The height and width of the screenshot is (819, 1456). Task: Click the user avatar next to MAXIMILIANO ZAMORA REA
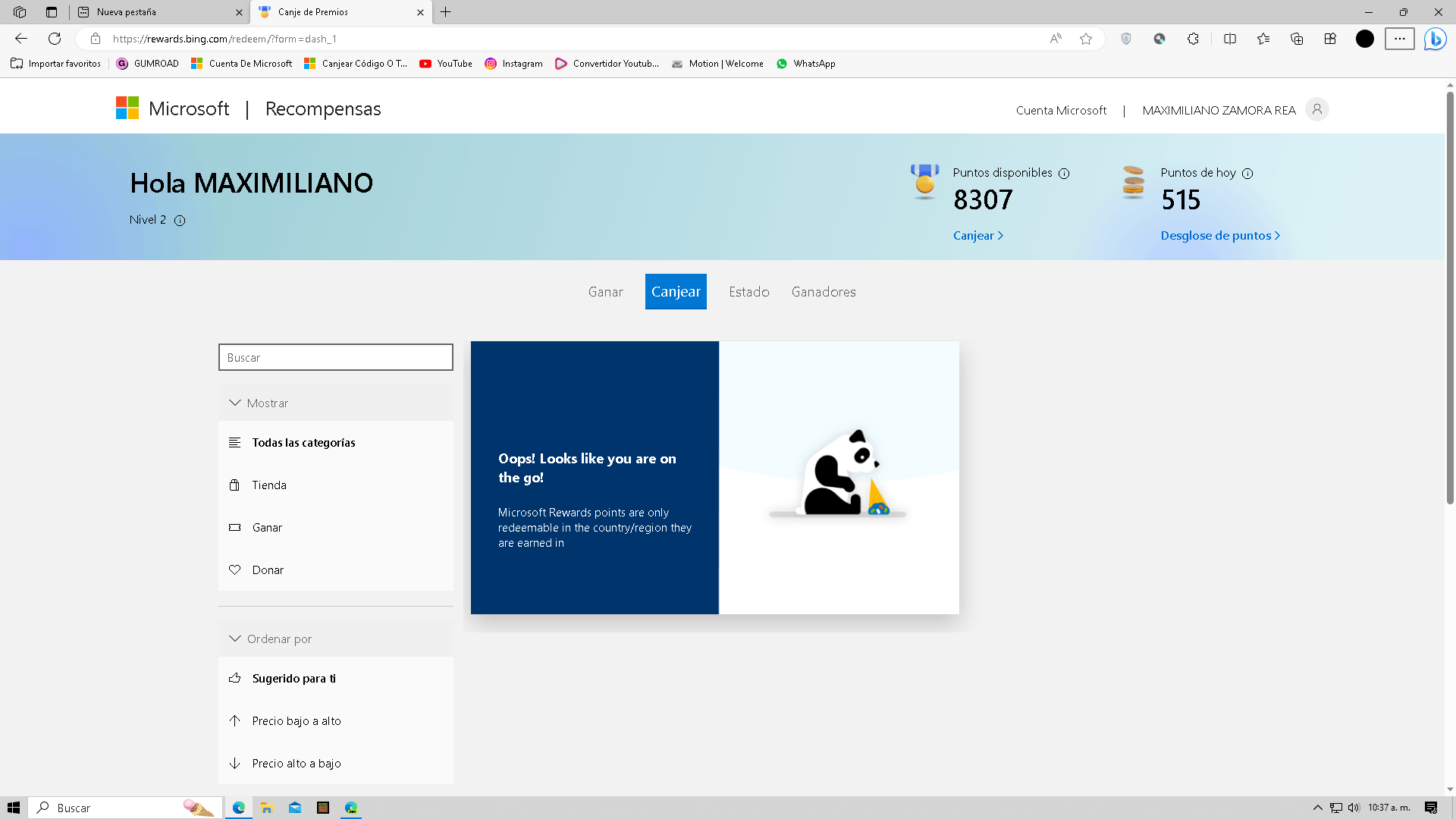[1317, 109]
